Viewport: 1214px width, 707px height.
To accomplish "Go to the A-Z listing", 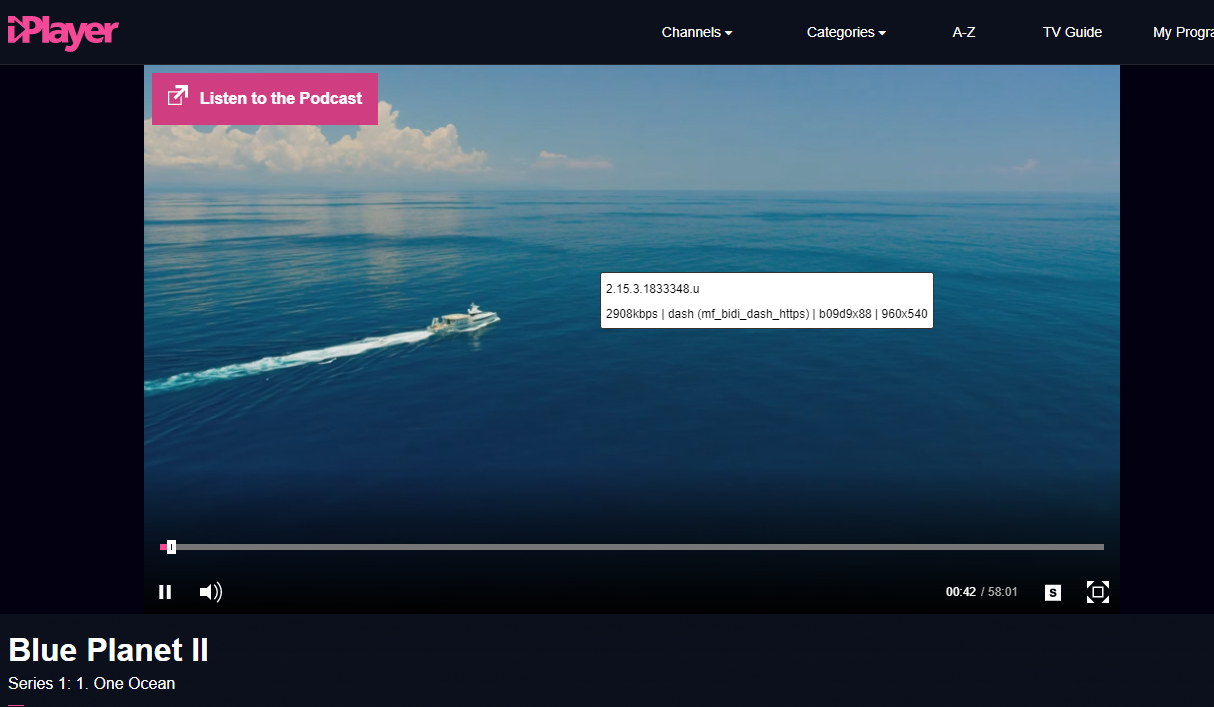I will (964, 32).
